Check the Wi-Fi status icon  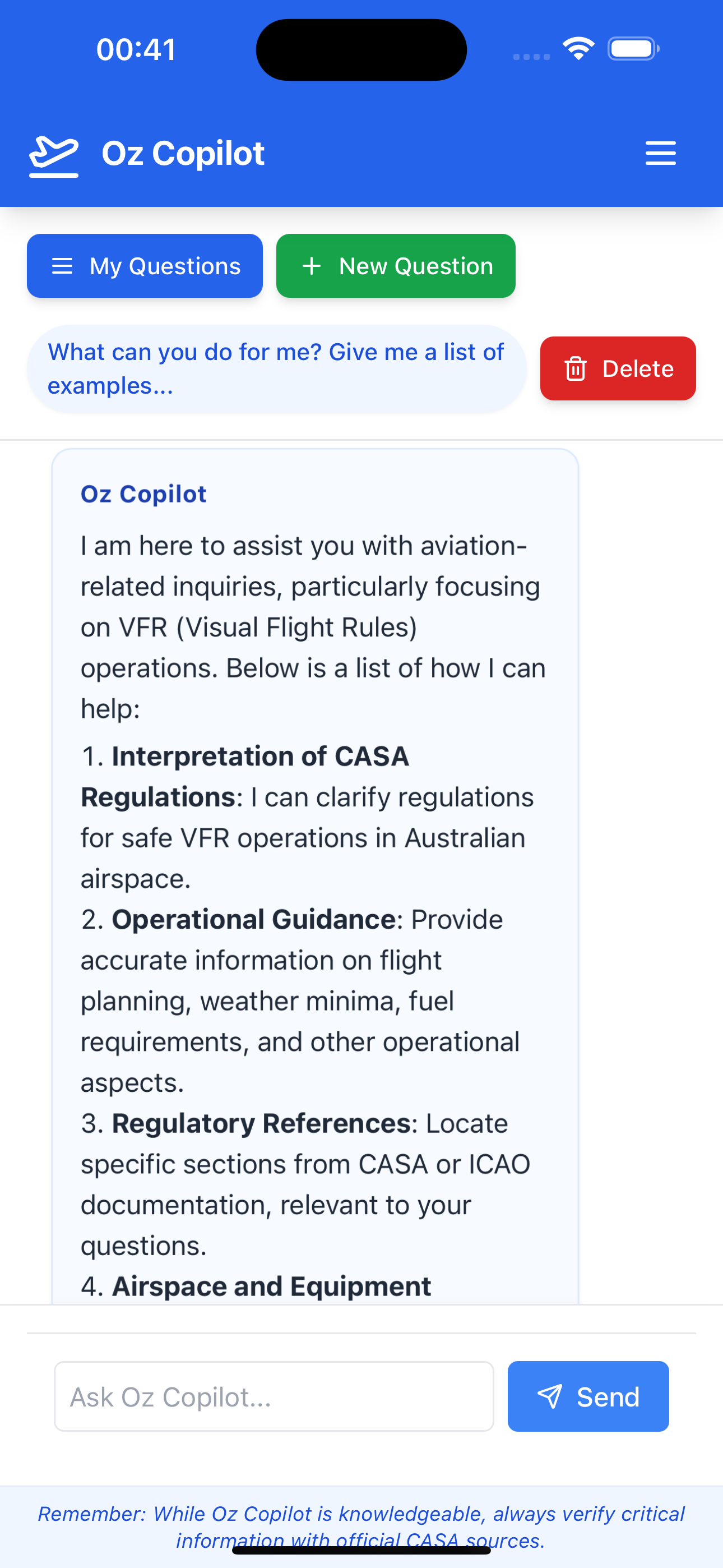click(x=578, y=49)
